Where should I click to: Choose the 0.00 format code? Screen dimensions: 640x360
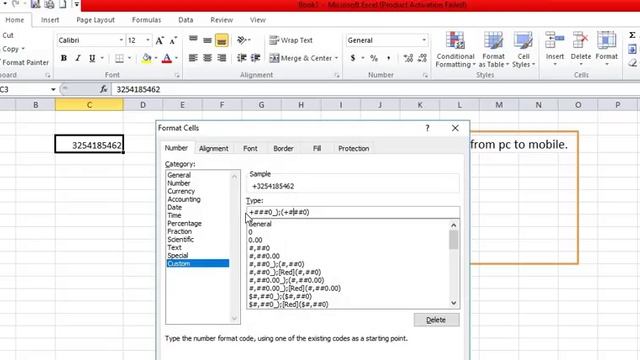255,240
